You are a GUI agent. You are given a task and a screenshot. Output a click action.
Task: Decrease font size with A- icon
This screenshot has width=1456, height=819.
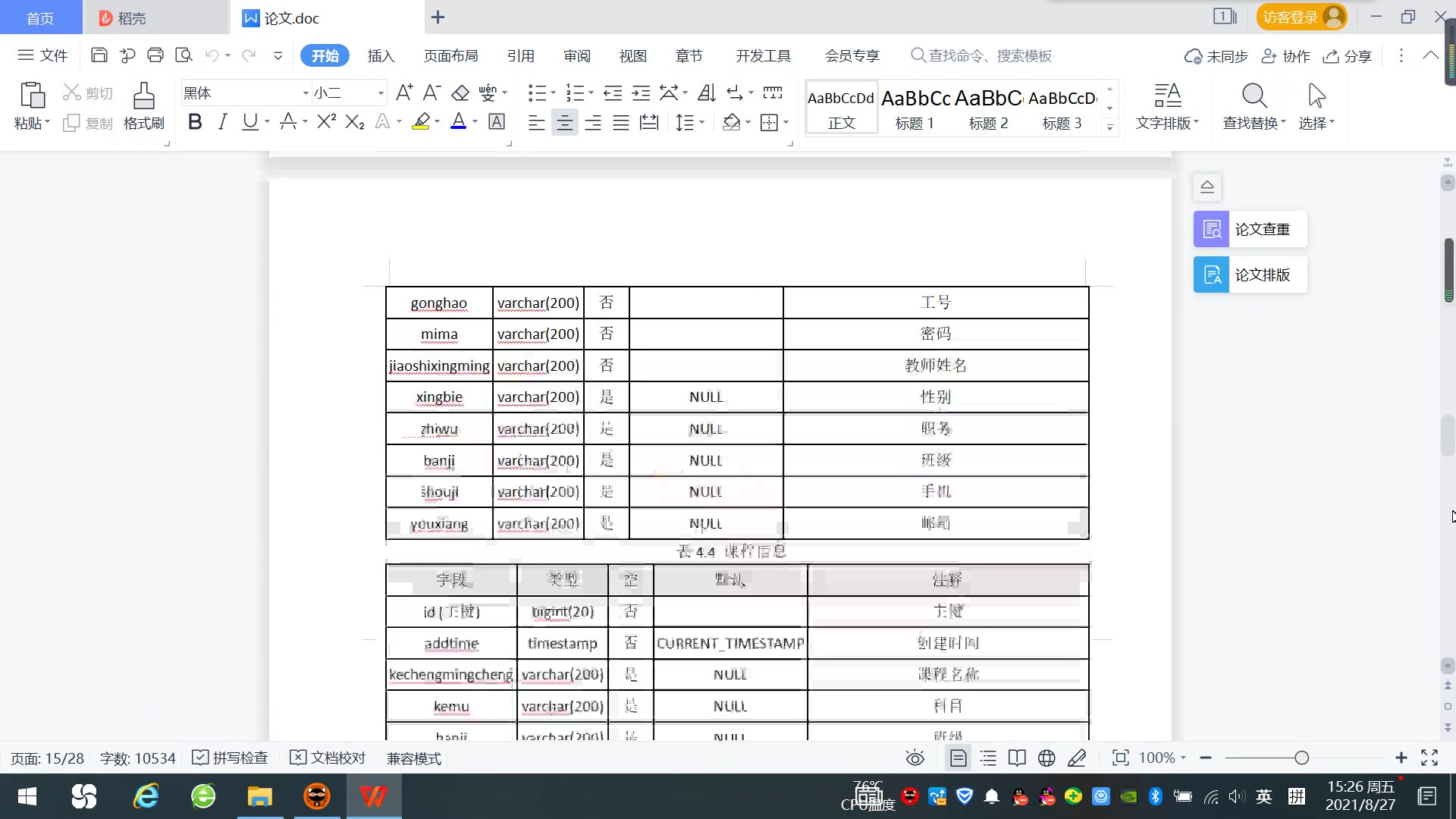click(x=431, y=93)
